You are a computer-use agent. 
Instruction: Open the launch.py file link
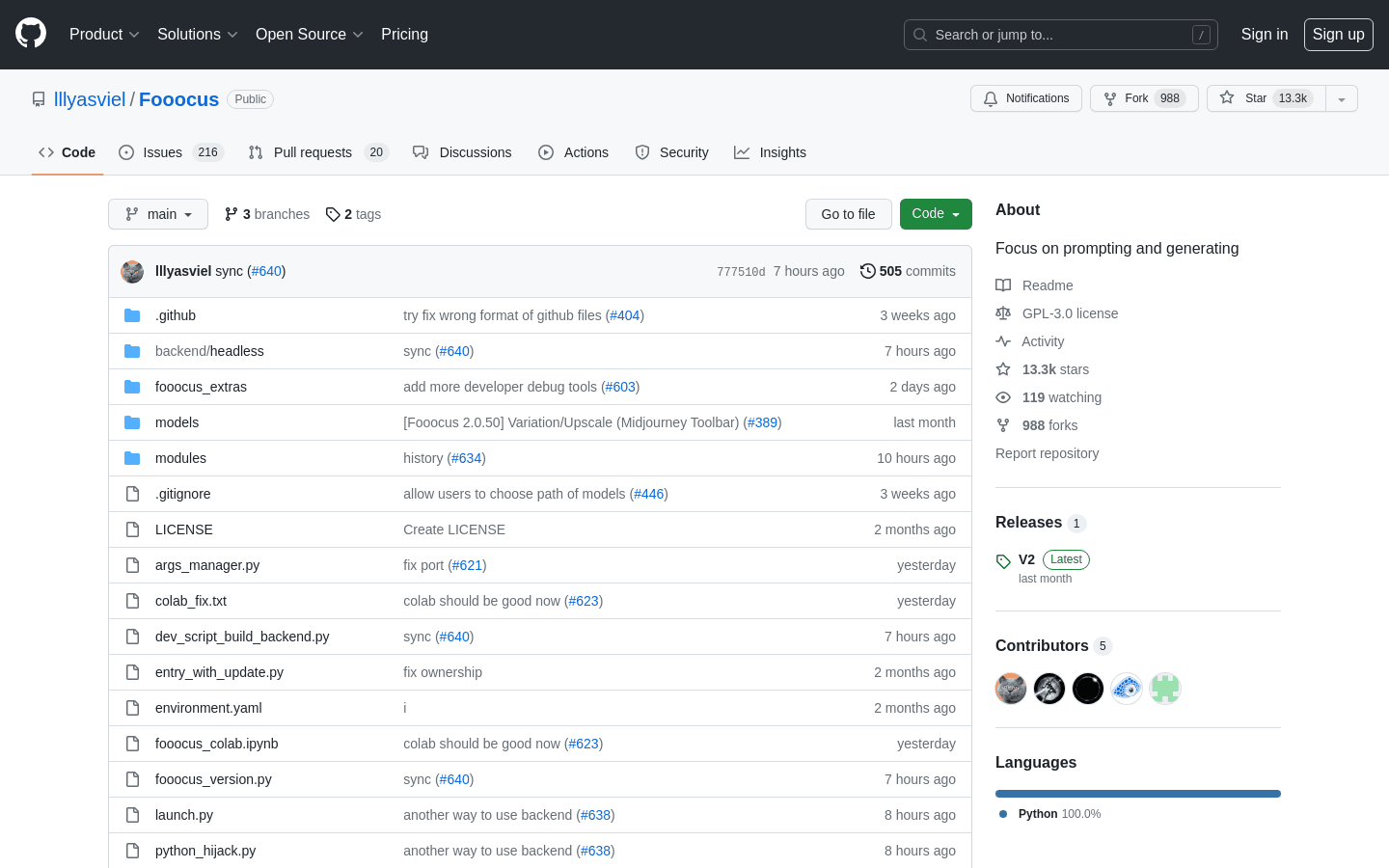pos(183,815)
